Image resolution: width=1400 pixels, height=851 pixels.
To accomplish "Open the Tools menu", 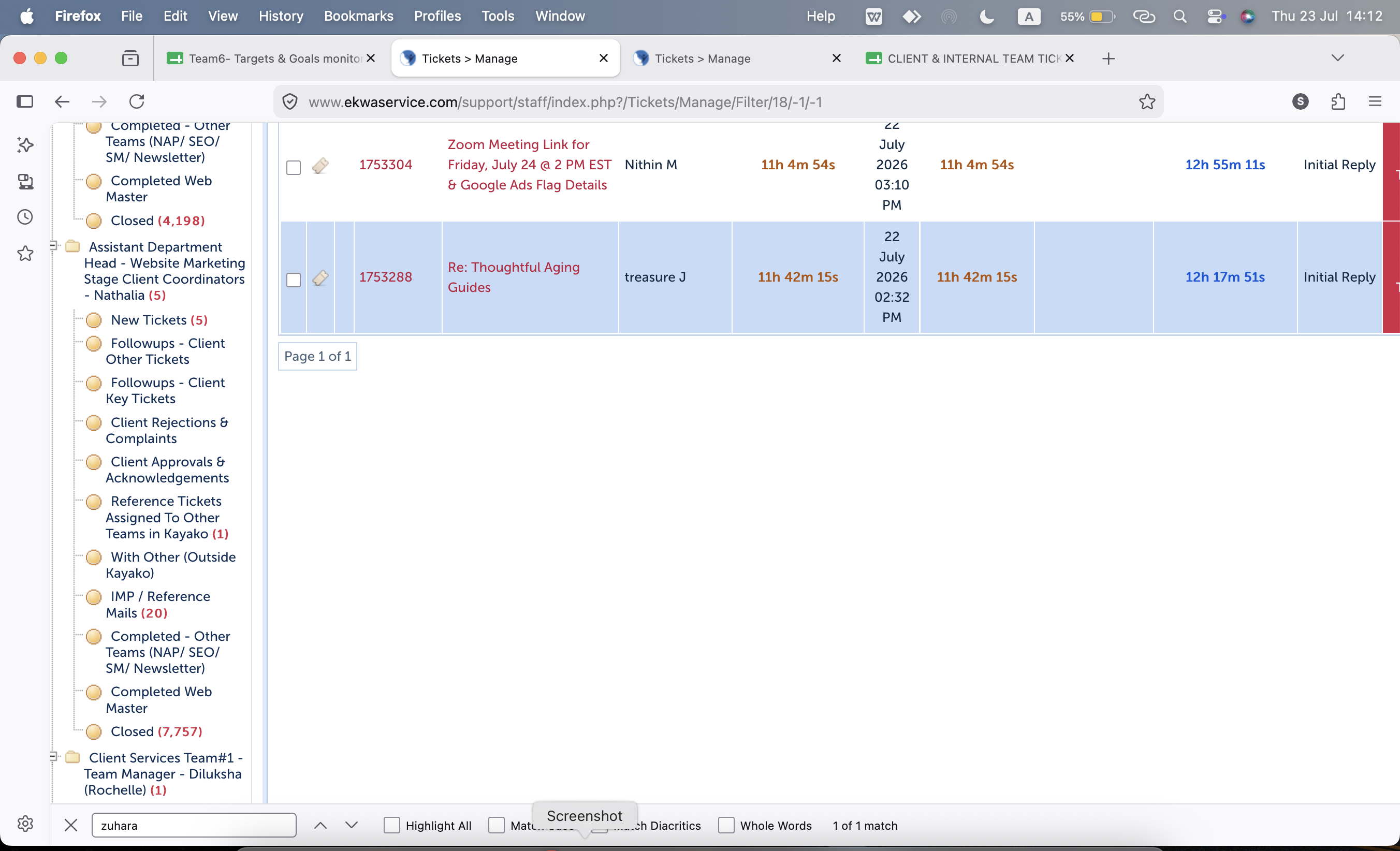I will (x=498, y=16).
